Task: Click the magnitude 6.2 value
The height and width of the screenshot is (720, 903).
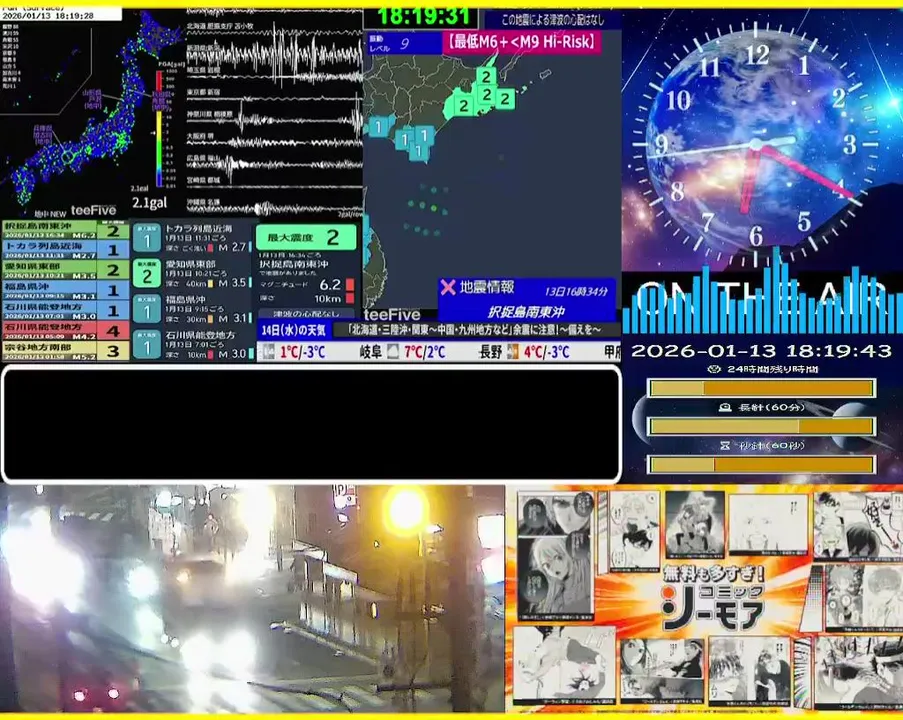Action: point(330,285)
